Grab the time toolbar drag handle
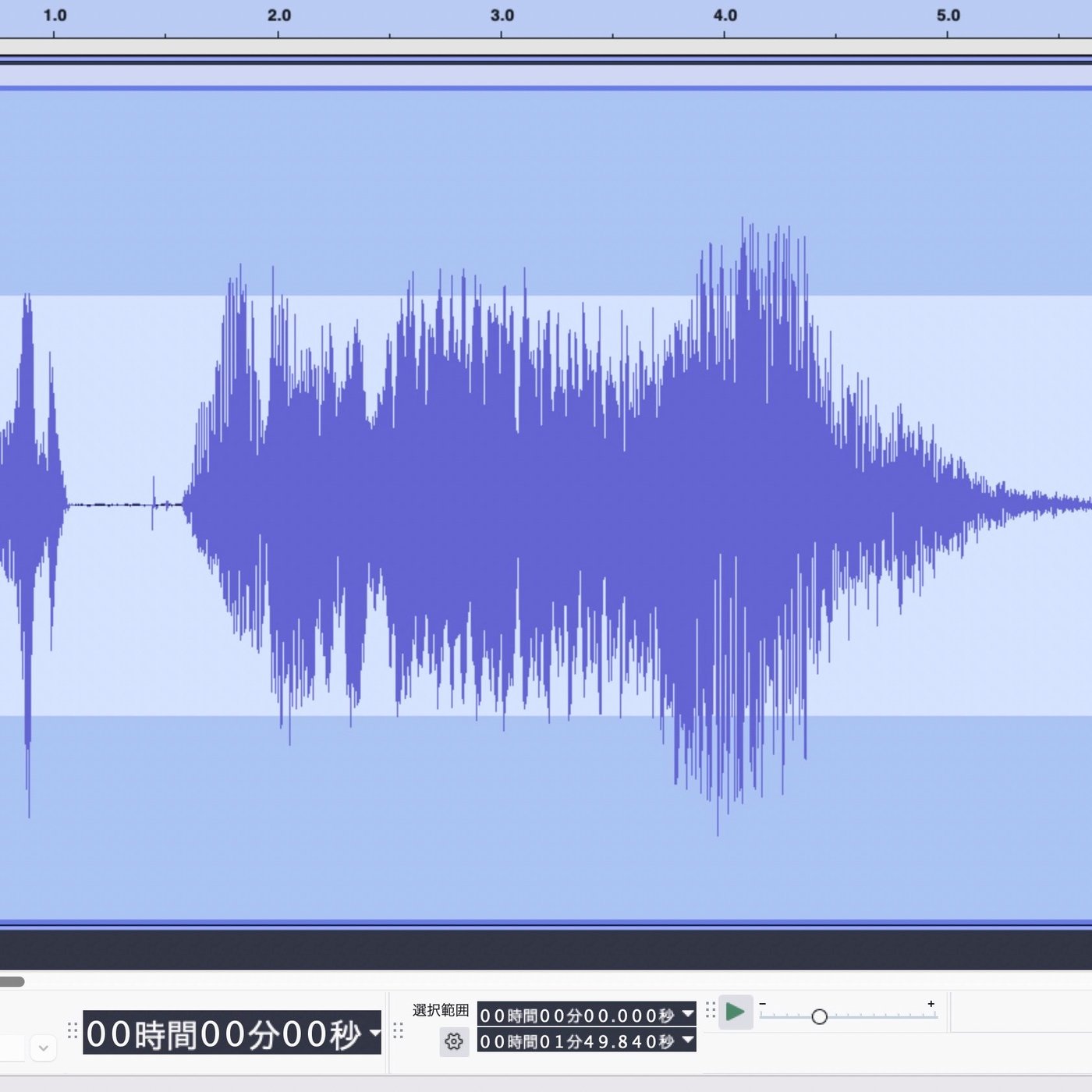 tap(73, 1031)
